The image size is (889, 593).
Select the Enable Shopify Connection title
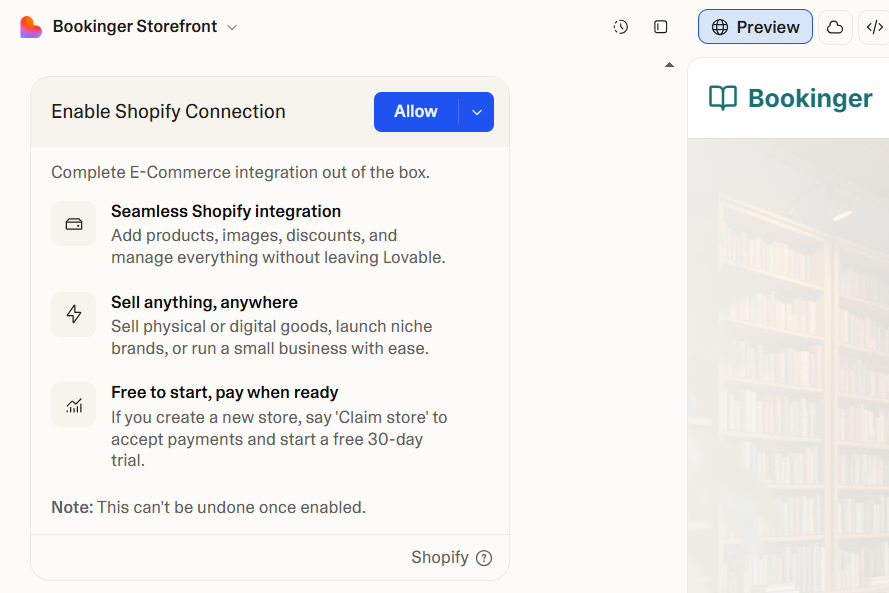(x=168, y=111)
